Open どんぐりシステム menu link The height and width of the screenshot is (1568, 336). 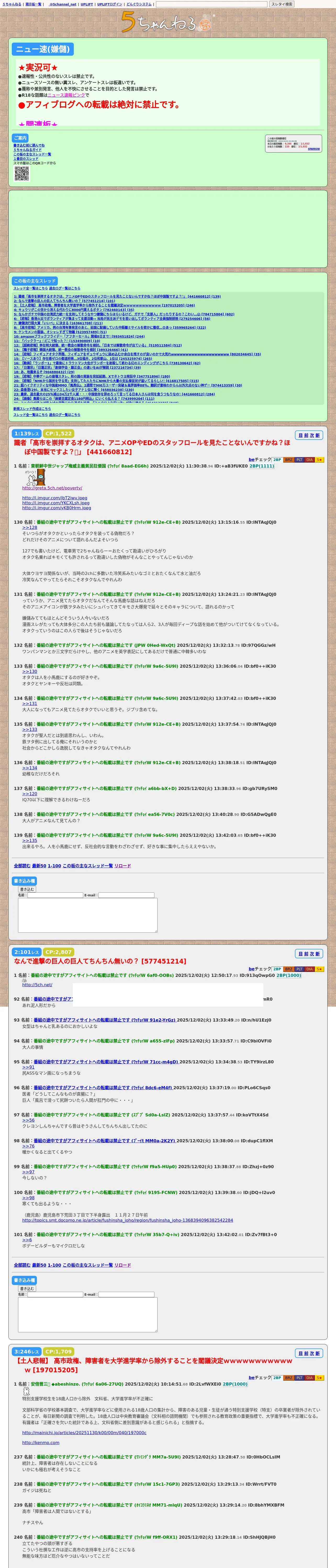(x=139, y=4)
